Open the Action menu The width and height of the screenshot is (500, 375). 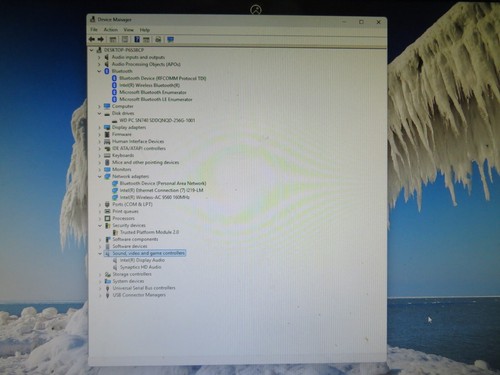(110, 30)
